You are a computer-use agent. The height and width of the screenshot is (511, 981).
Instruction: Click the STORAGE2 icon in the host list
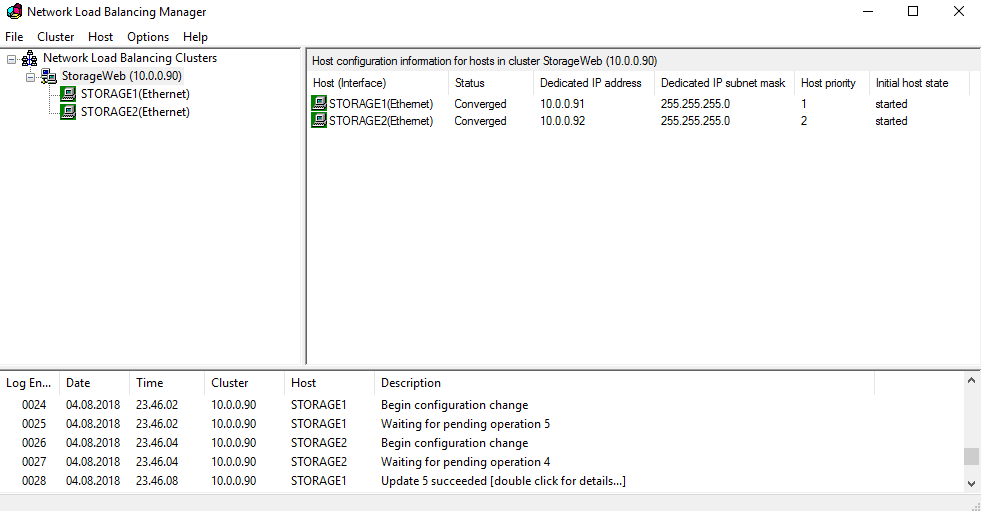coord(319,121)
